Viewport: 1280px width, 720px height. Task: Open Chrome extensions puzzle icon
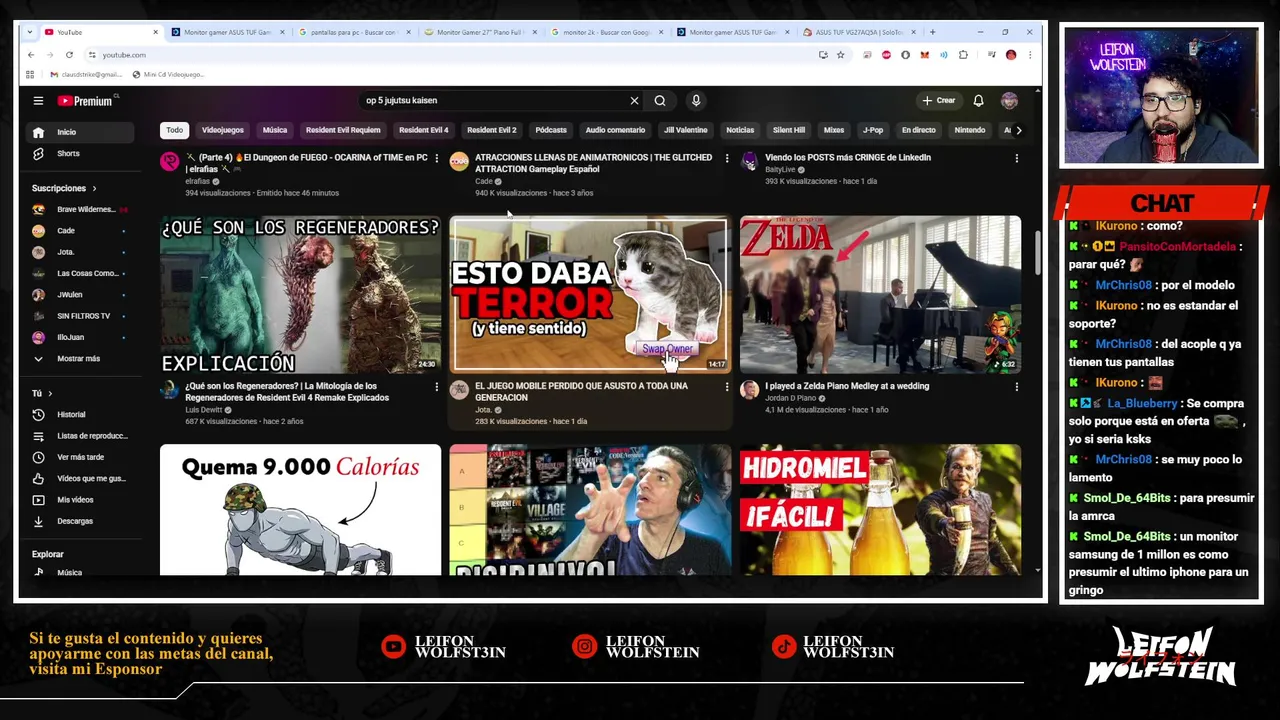tap(963, 55)
